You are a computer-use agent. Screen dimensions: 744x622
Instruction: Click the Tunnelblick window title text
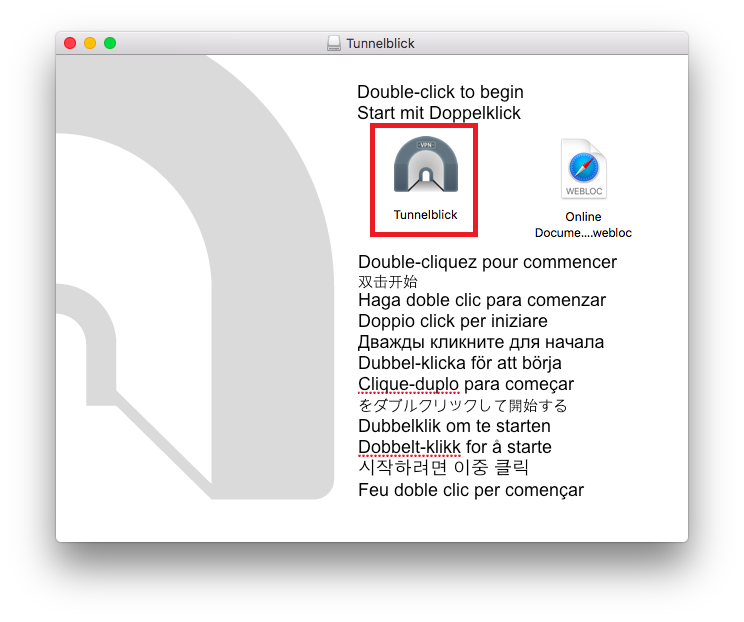coord(380,43)
